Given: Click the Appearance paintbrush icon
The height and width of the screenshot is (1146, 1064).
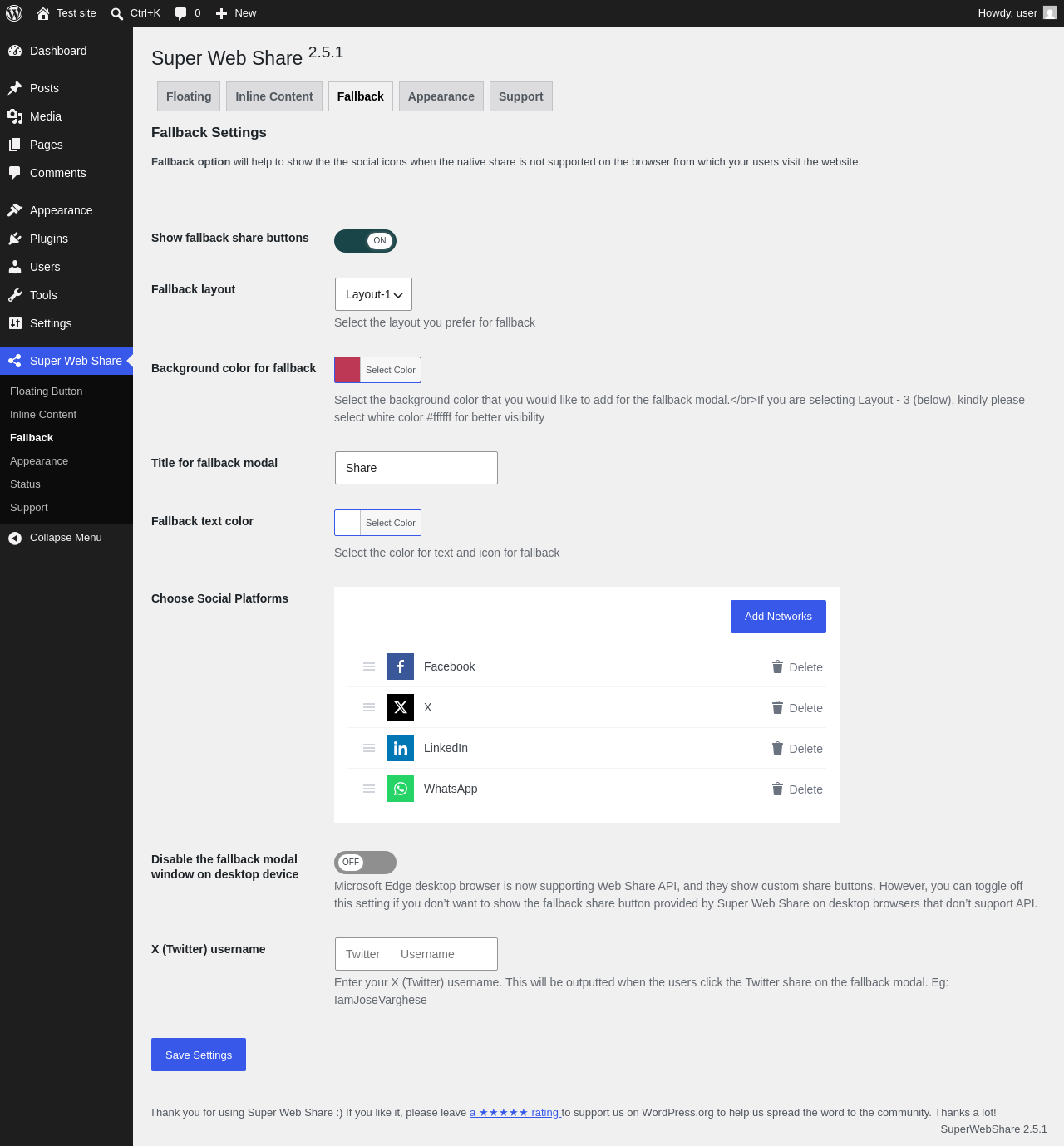Looking at the screenshot, I should coord(15,210).
